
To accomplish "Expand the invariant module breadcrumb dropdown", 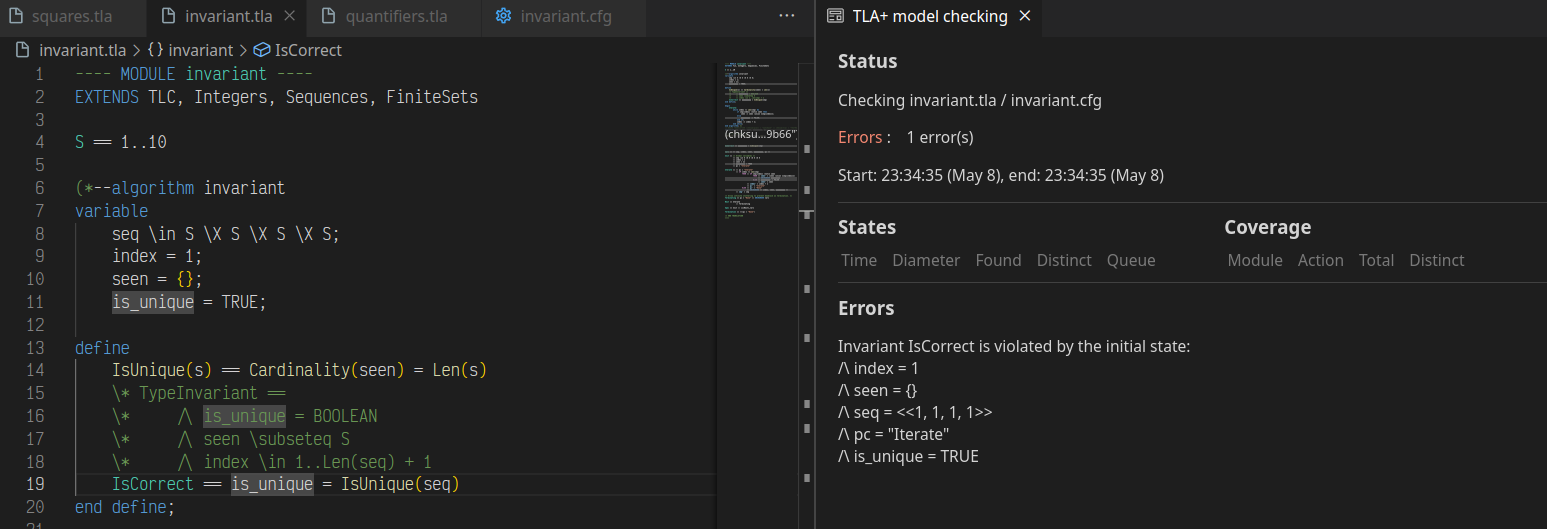I will pos(200,50).
